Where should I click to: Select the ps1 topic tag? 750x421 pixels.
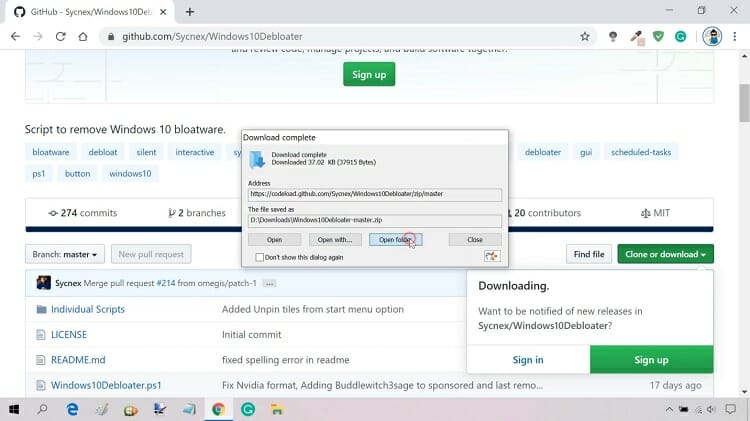(x=39, y=174)
